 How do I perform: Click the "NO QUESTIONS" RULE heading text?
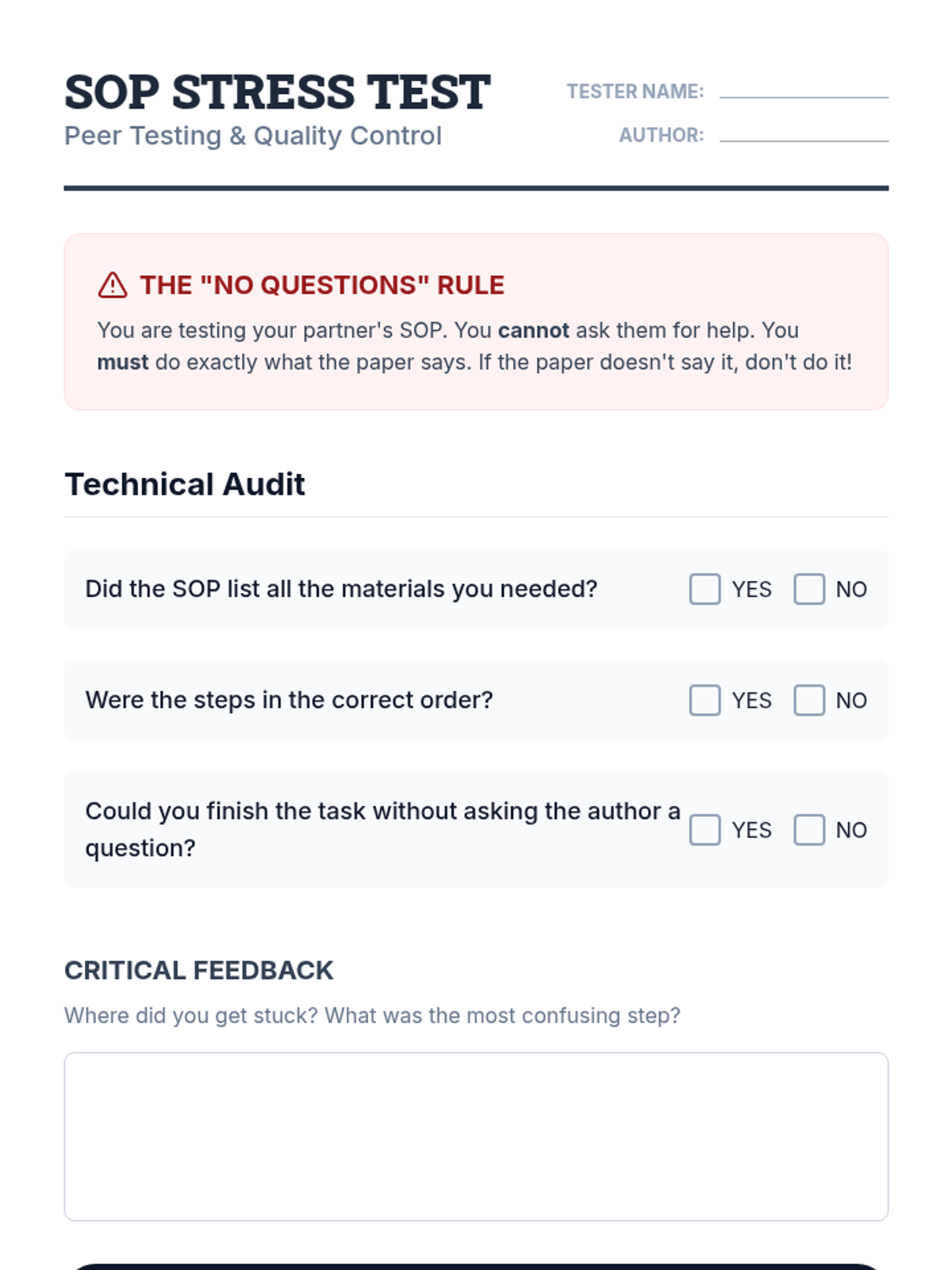tap(322, 285)
